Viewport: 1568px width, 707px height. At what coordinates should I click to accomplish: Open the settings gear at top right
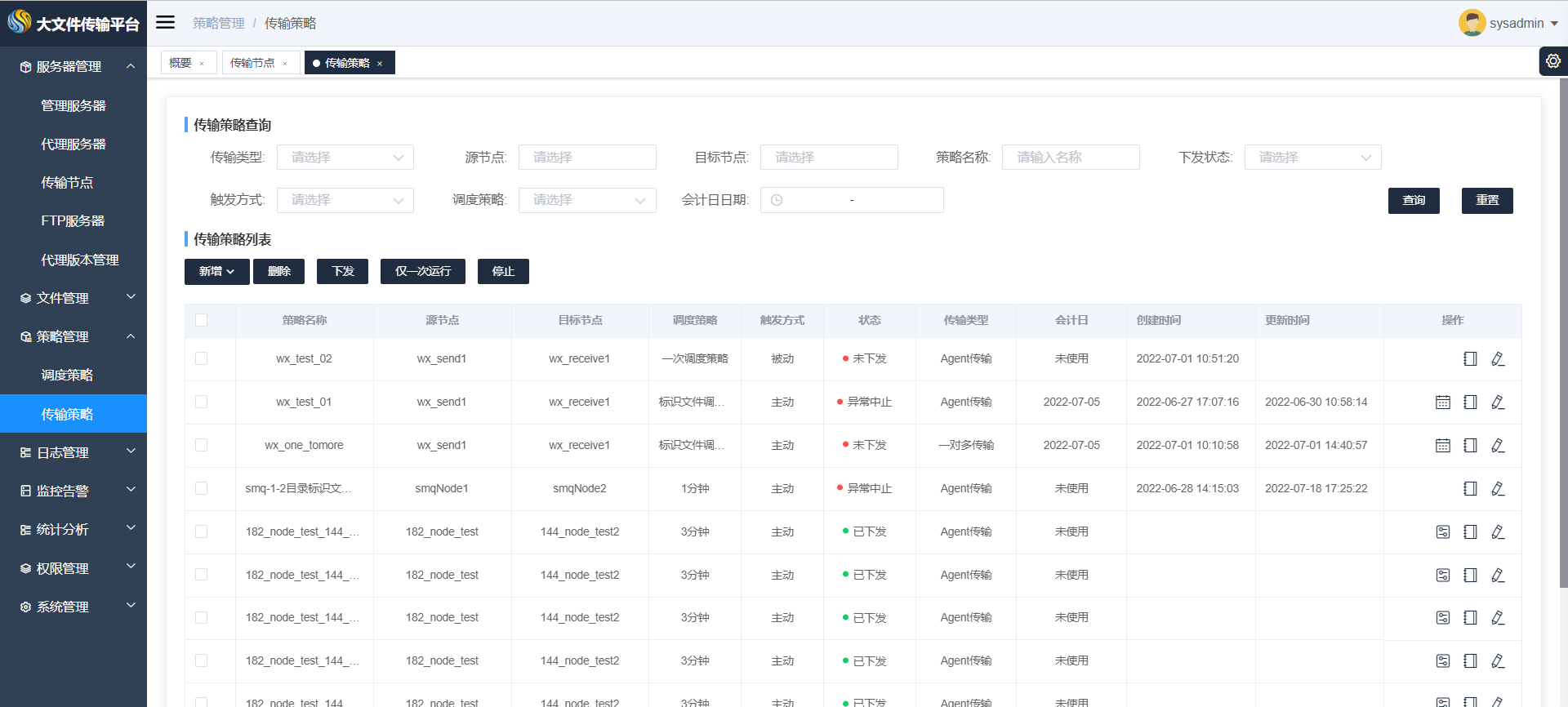pyautogui.click(x=1553, y=61)
